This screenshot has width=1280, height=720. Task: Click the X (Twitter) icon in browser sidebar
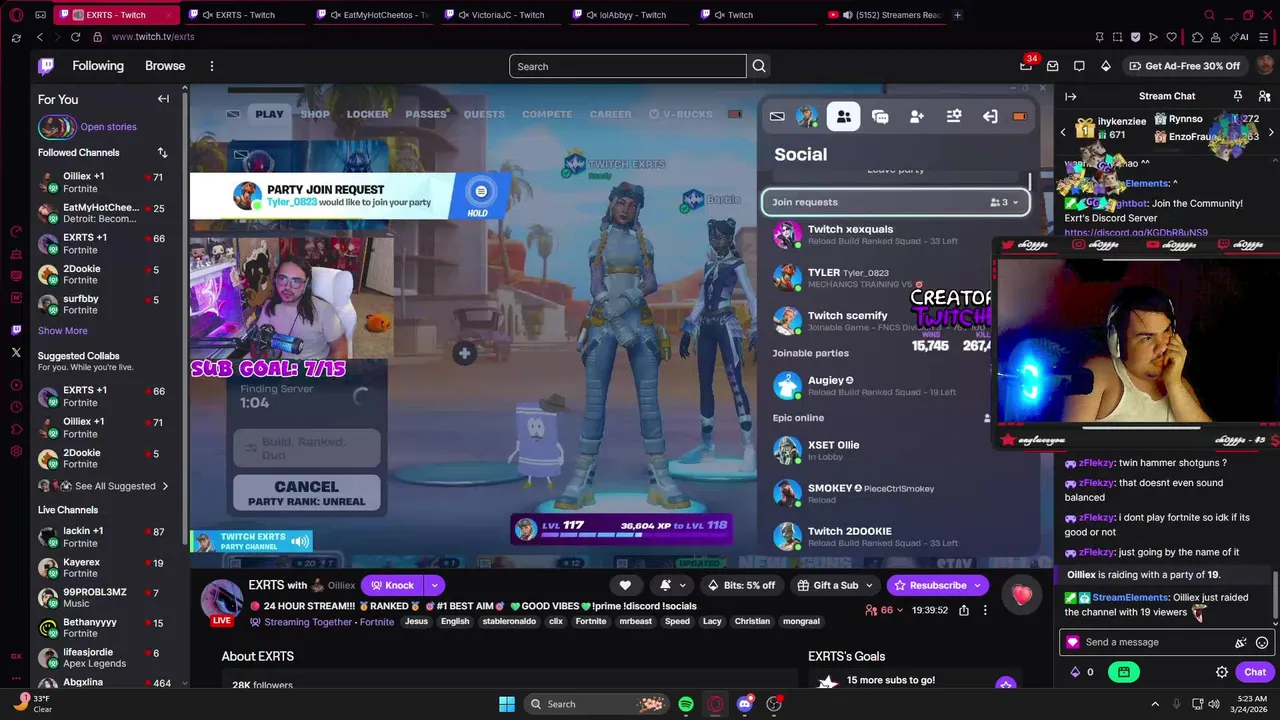16,352
